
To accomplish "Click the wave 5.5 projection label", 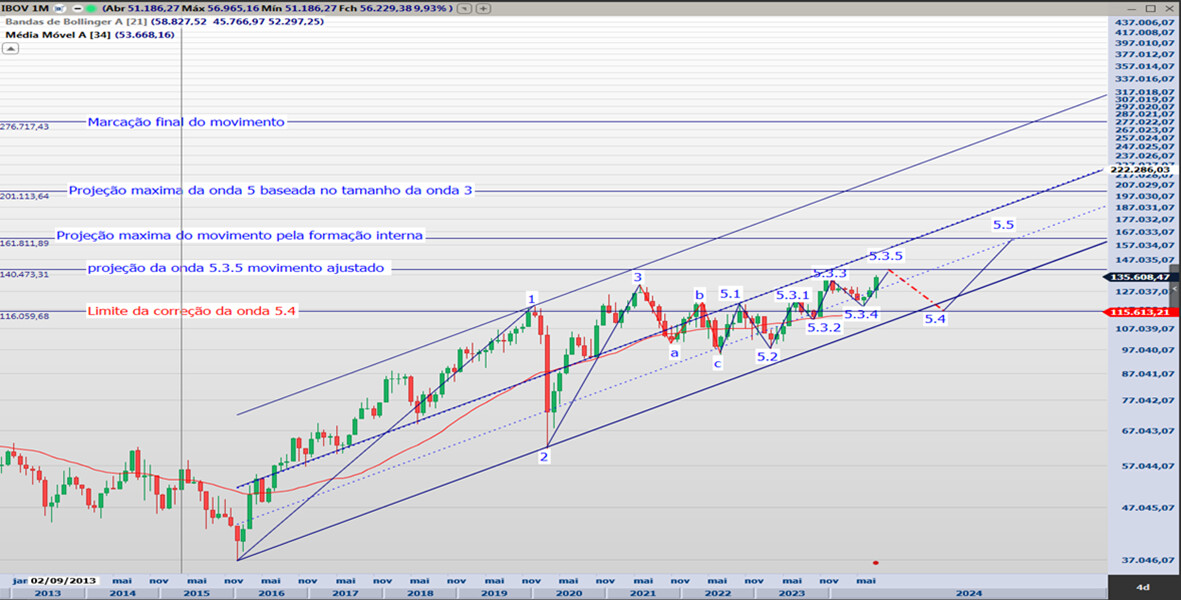I will click(1003, 225).
